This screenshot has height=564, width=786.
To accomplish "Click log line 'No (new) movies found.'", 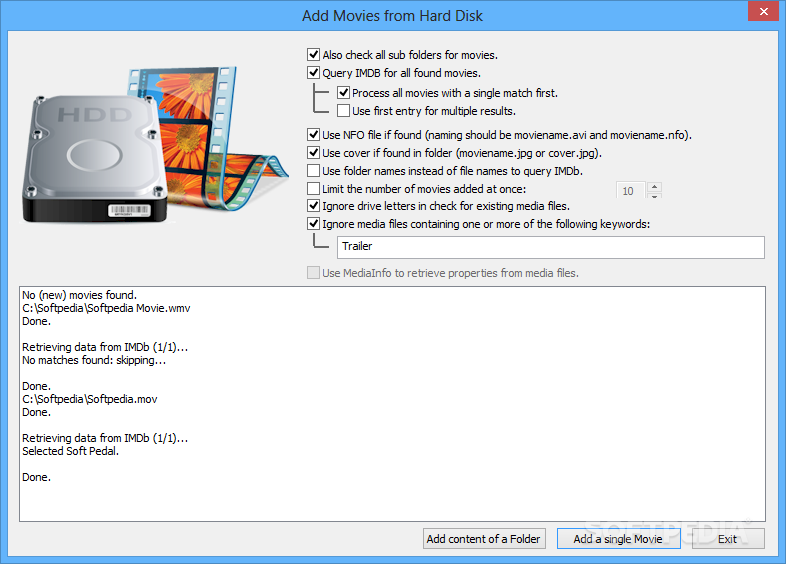I will pyautogui.click(x=79, y=295).
